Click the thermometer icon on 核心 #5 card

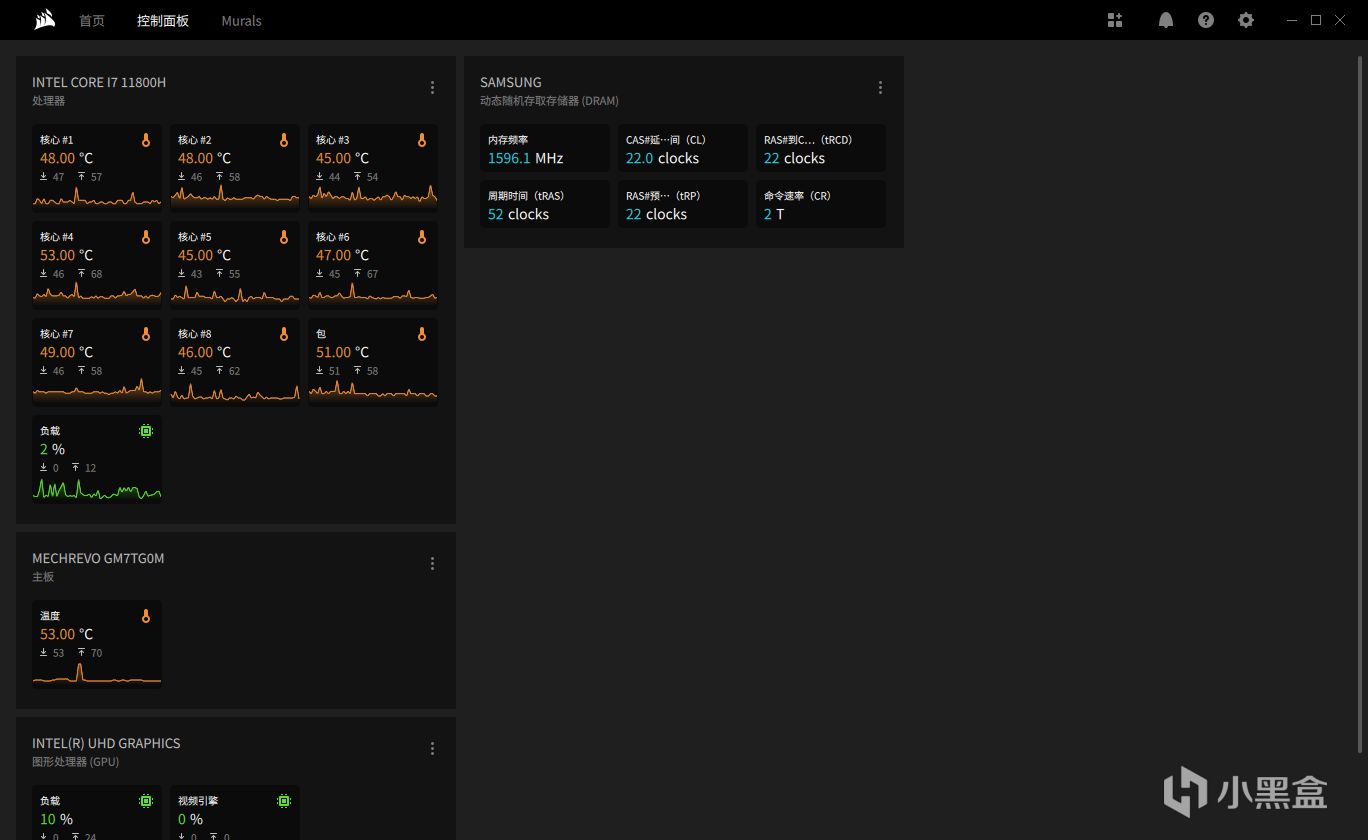[x=284, y=237]
